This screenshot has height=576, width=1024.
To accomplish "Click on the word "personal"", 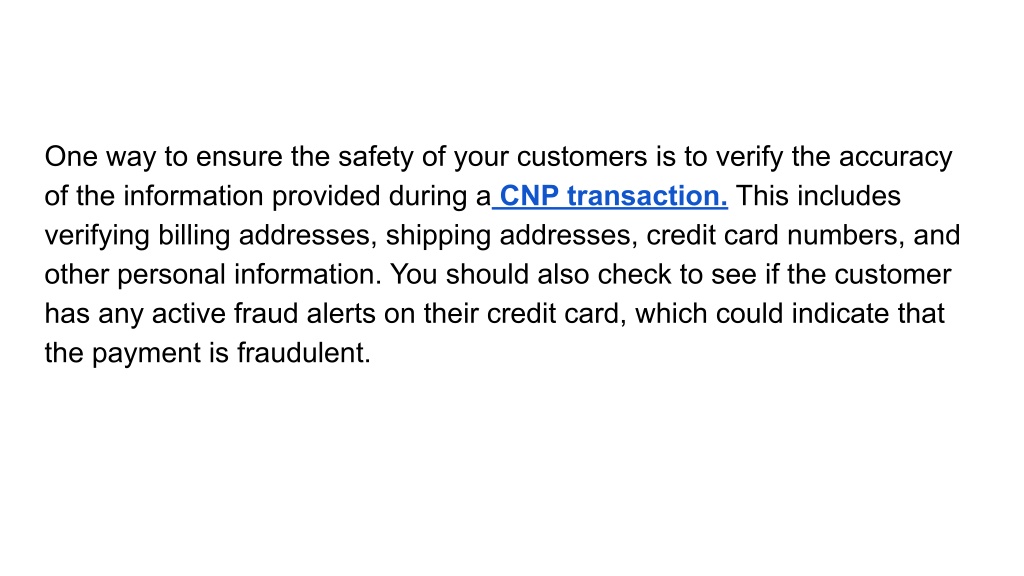I will [x=171, y=275].
